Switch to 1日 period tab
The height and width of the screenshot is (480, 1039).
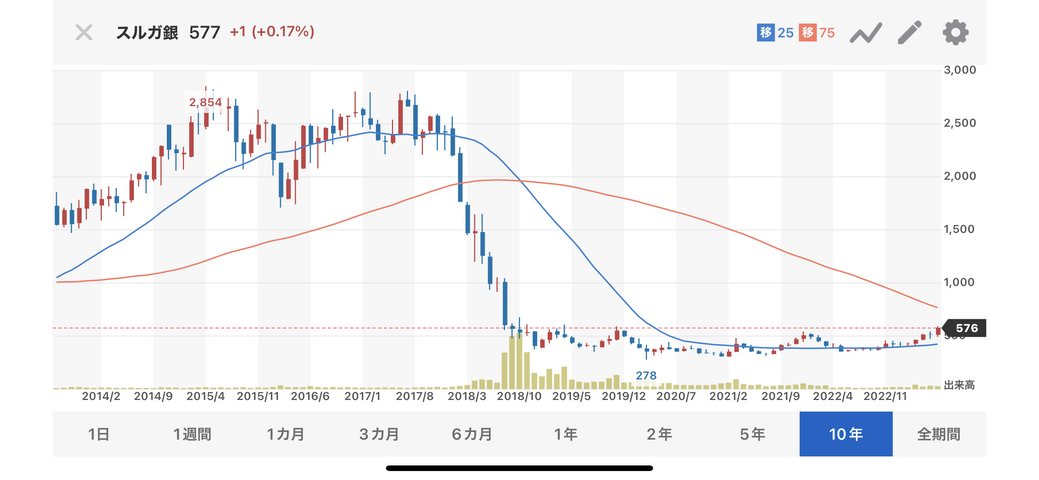click(x=99, y=434)
